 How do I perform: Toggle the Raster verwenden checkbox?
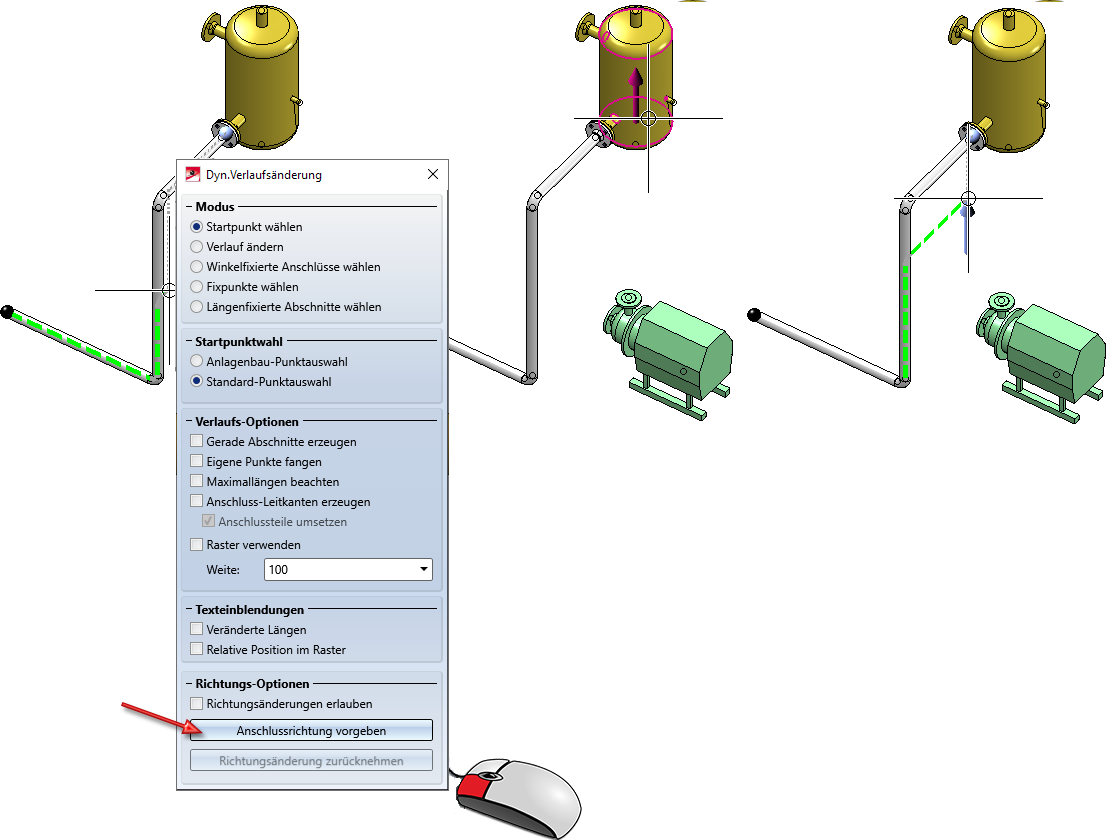coord(197,544)
